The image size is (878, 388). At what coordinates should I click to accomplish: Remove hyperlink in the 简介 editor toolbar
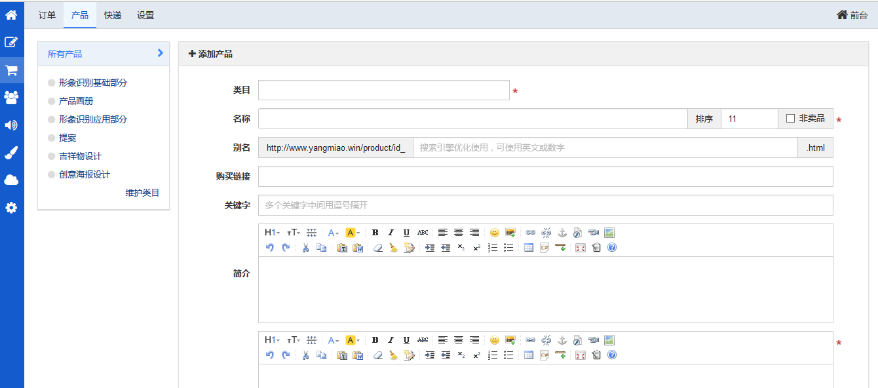click(x=547, y=232)
